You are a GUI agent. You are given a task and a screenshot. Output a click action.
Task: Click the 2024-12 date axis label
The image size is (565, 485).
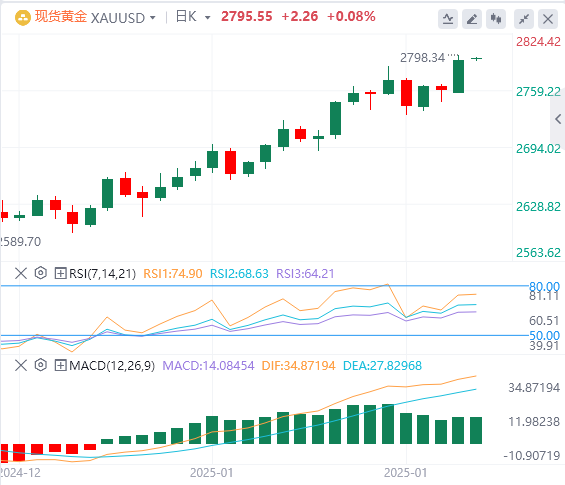(21, 472)
